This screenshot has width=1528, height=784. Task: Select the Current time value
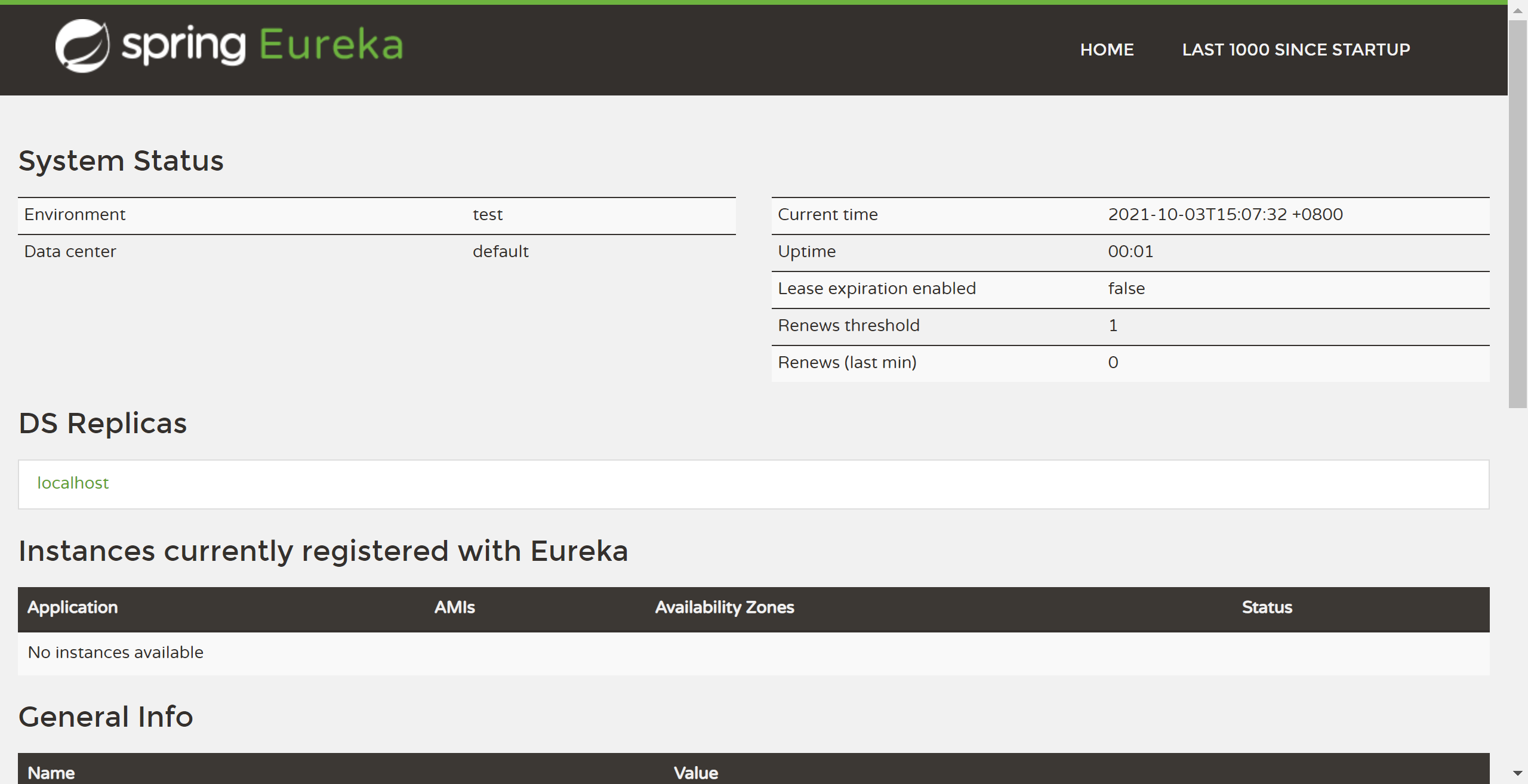coord(1225,215)
